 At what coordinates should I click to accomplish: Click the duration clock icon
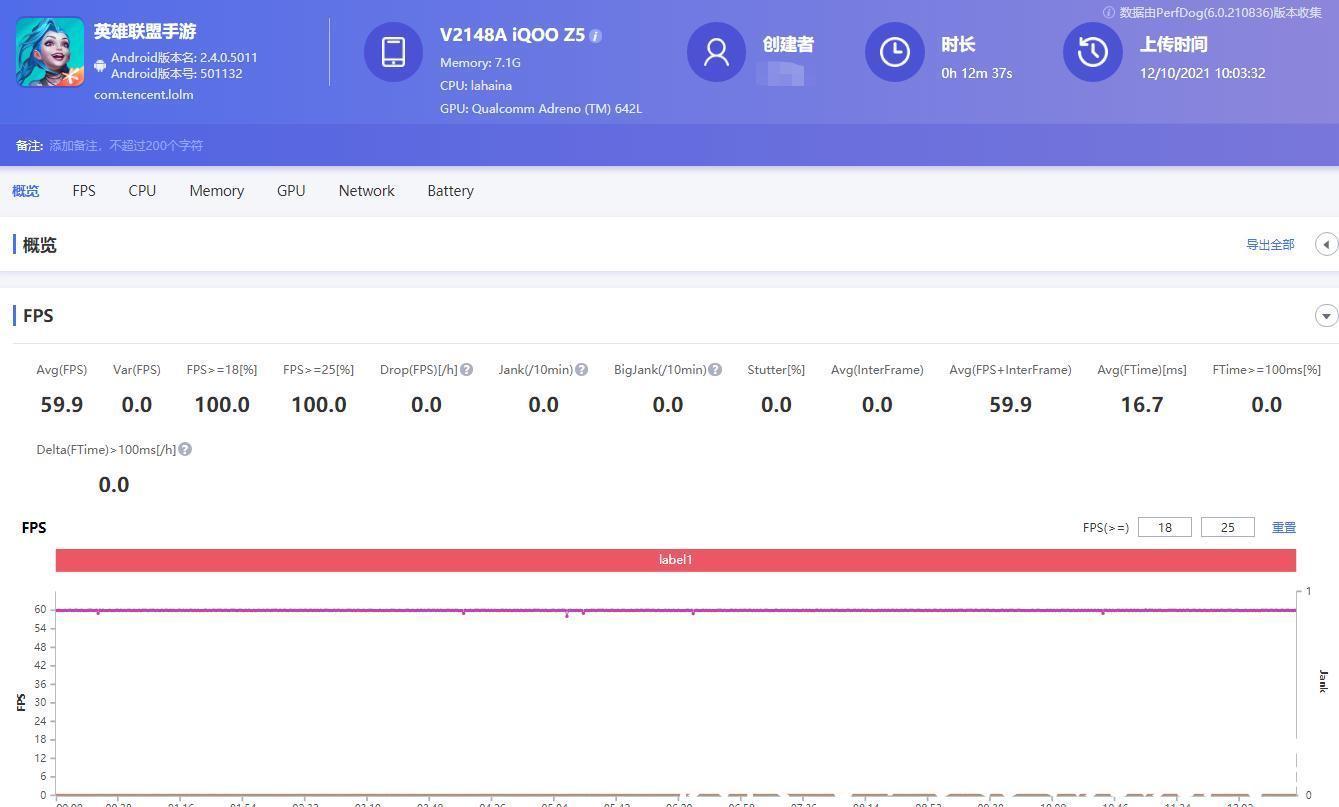point(894,52)
